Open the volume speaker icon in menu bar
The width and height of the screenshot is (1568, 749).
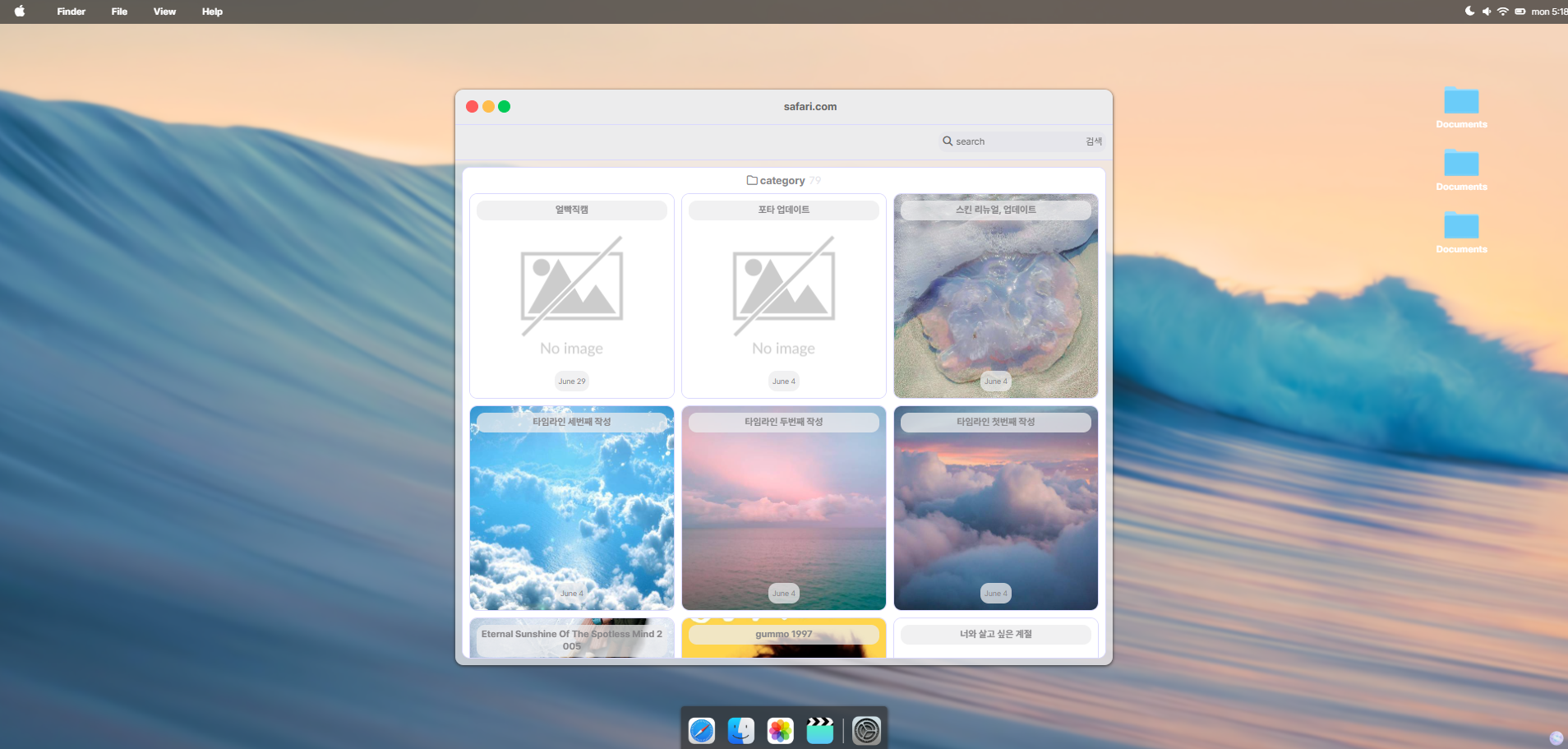point(1486,12)
